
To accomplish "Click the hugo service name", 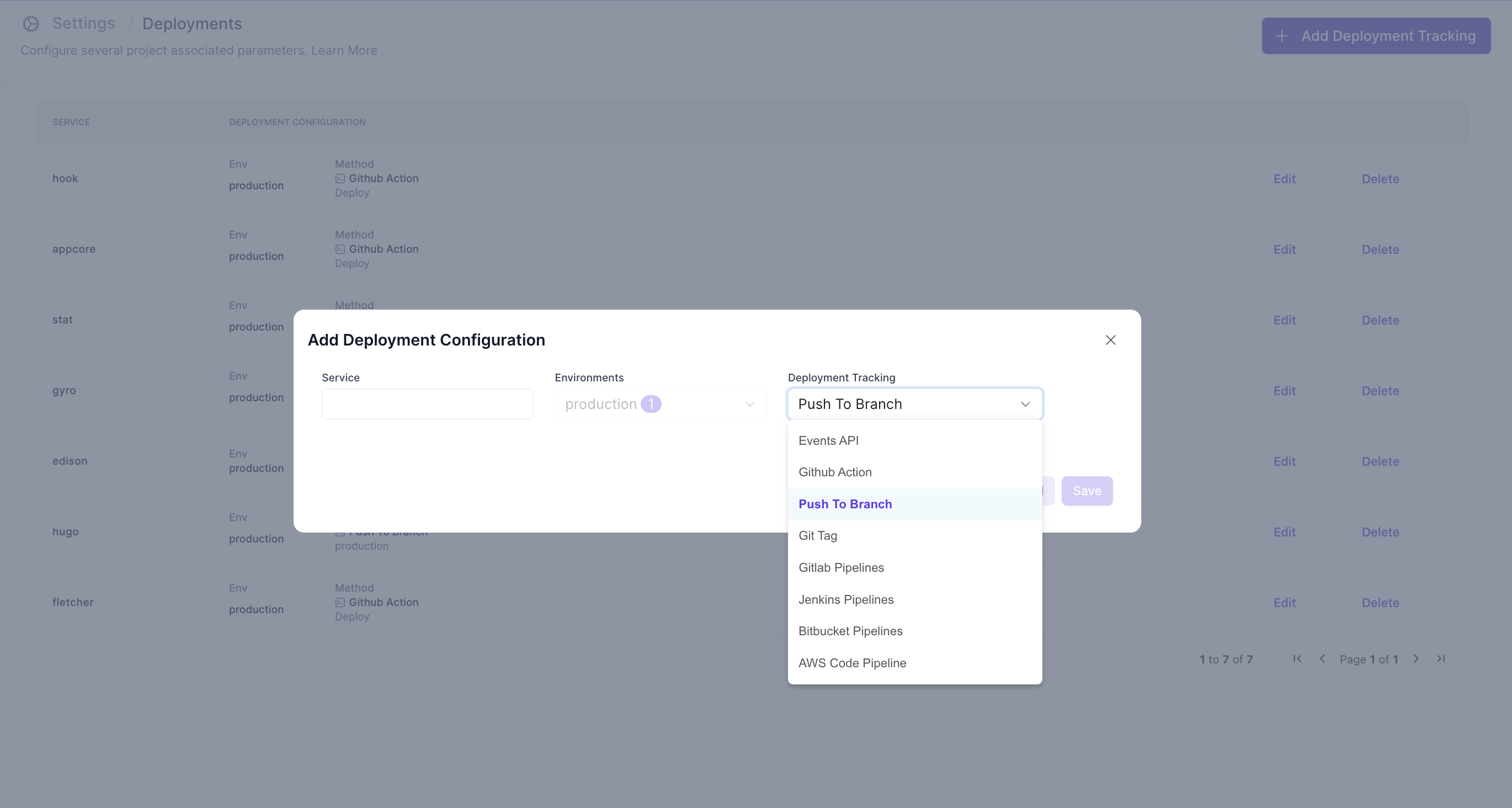I will click(65, 532).
